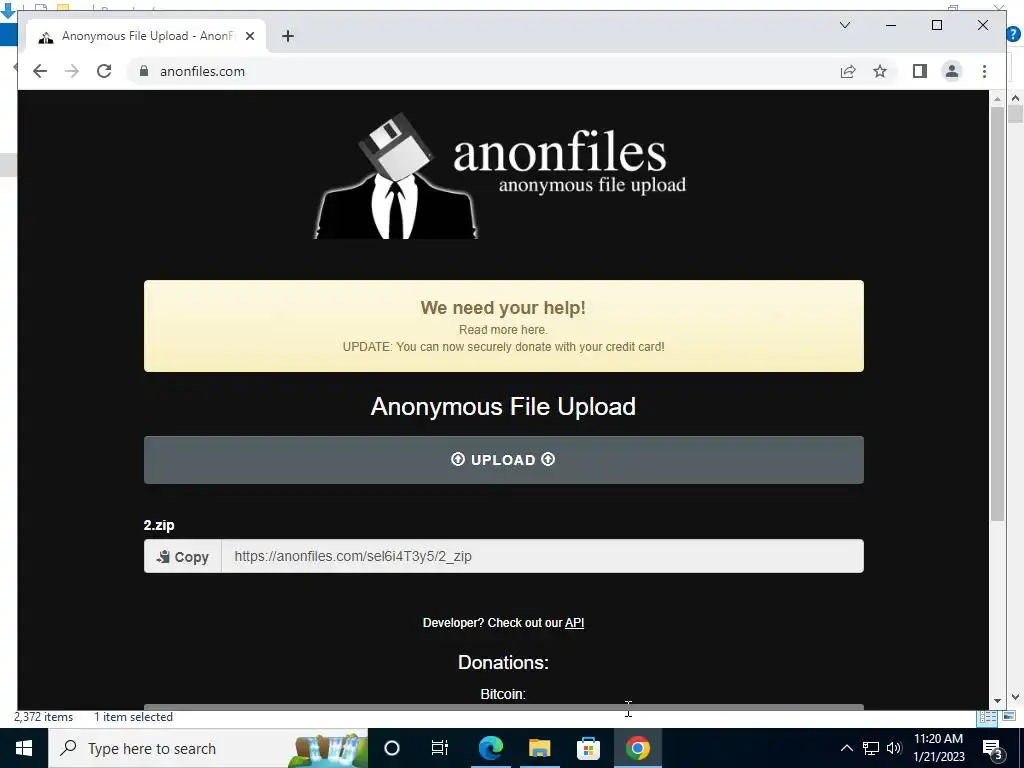
Task: Open Chrome's three-dot menu
Action: (984, 71)
